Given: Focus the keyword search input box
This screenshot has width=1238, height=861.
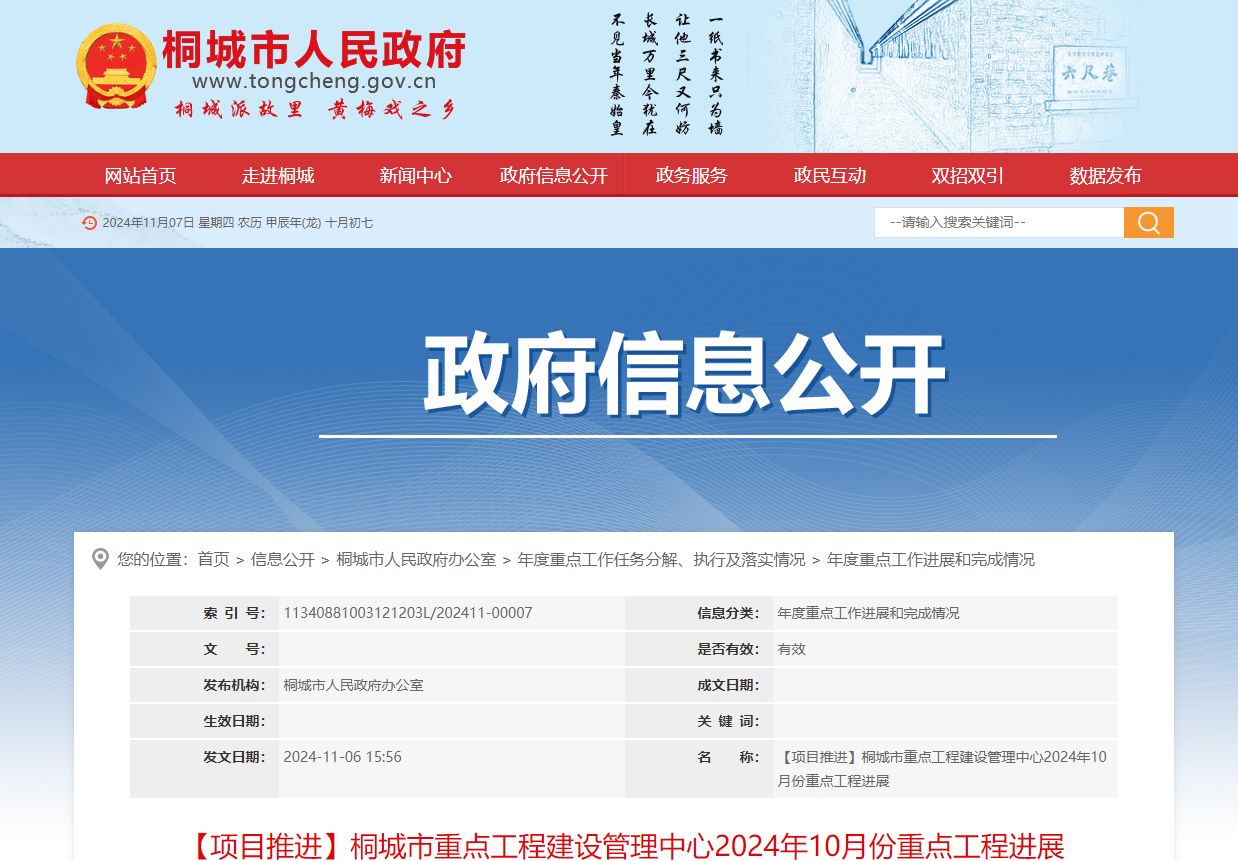Looking at the screenshot, I should [x=998, y=222].
